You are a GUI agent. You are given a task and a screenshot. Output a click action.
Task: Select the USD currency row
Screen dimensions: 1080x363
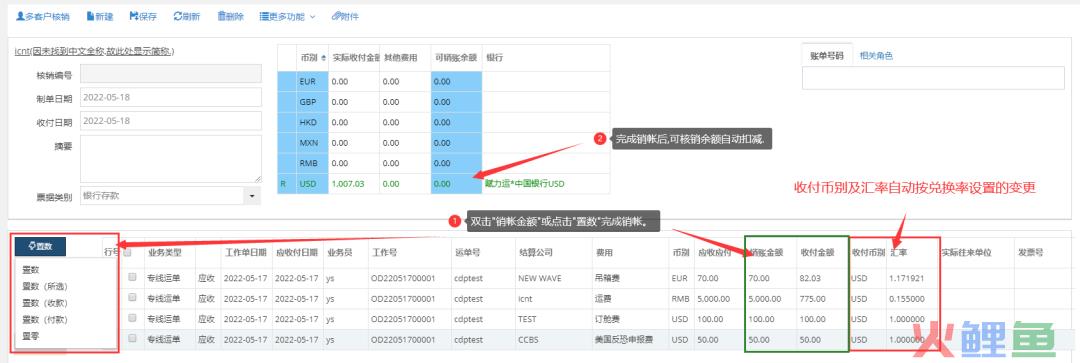(444, 184)
